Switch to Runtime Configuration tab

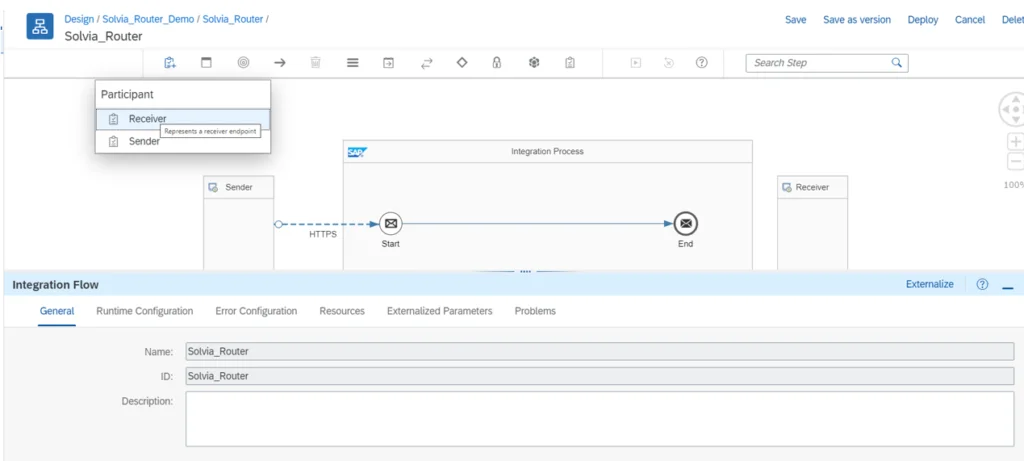click(x=144, y=311)
